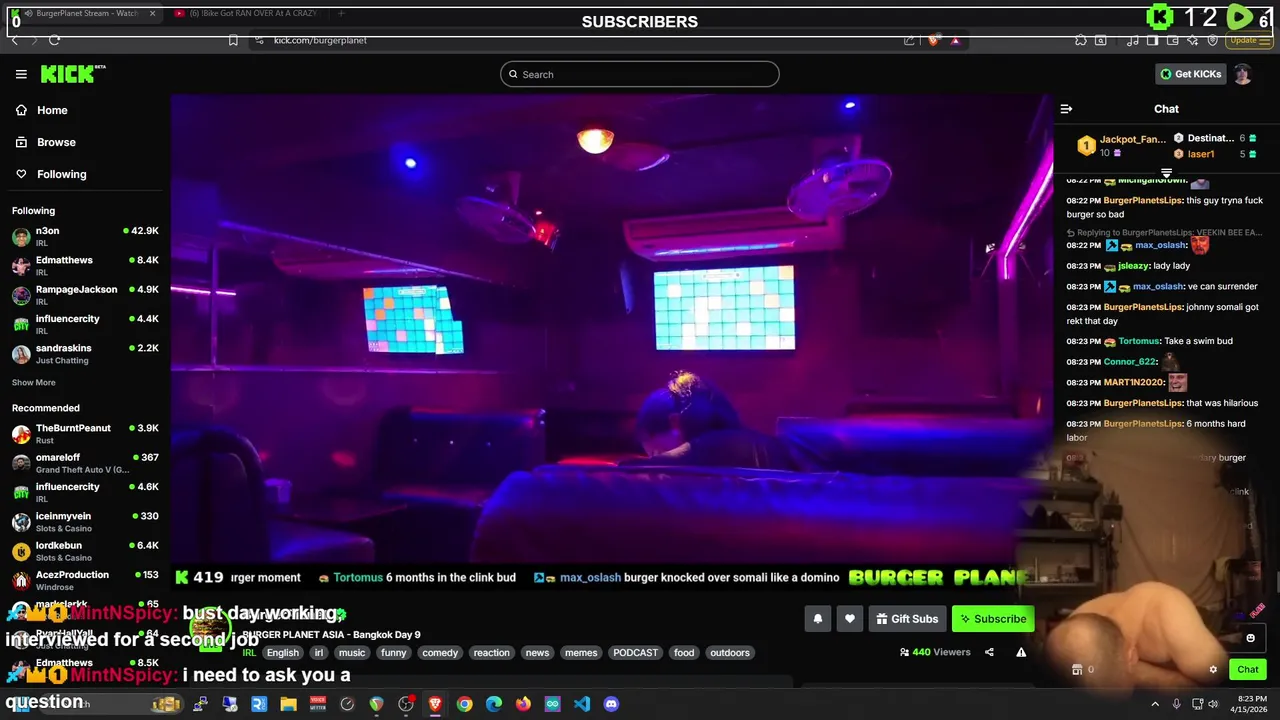Screen dimensions: 1280x720
Task: Open Brave Rewards triangle icon
Action: [x=955, y=40]
